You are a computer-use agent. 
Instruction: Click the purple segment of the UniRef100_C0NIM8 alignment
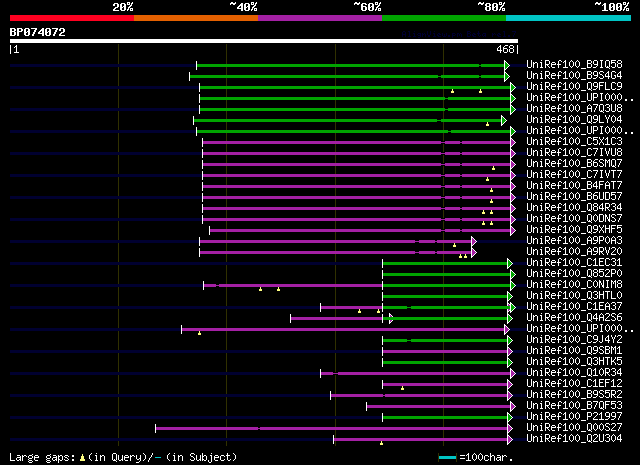(x=293, y=286)
